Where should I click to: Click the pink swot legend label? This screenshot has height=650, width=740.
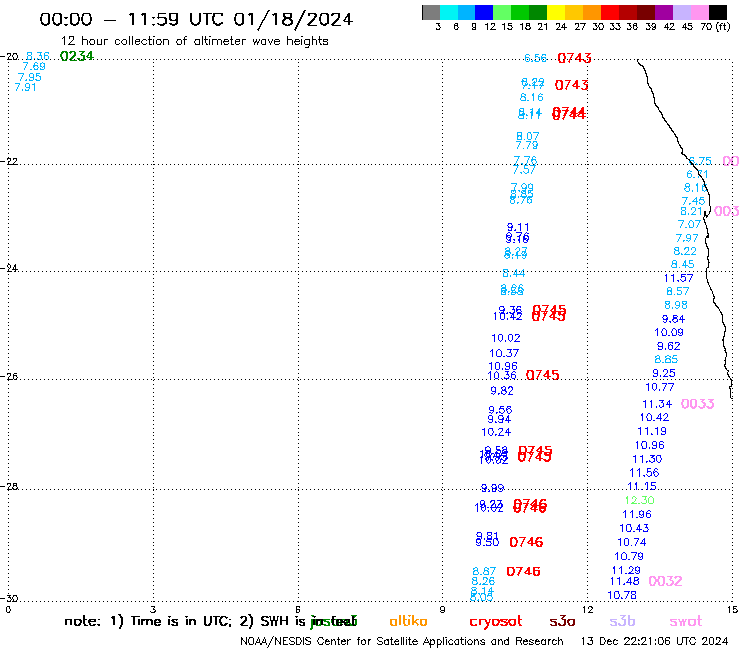686,622
